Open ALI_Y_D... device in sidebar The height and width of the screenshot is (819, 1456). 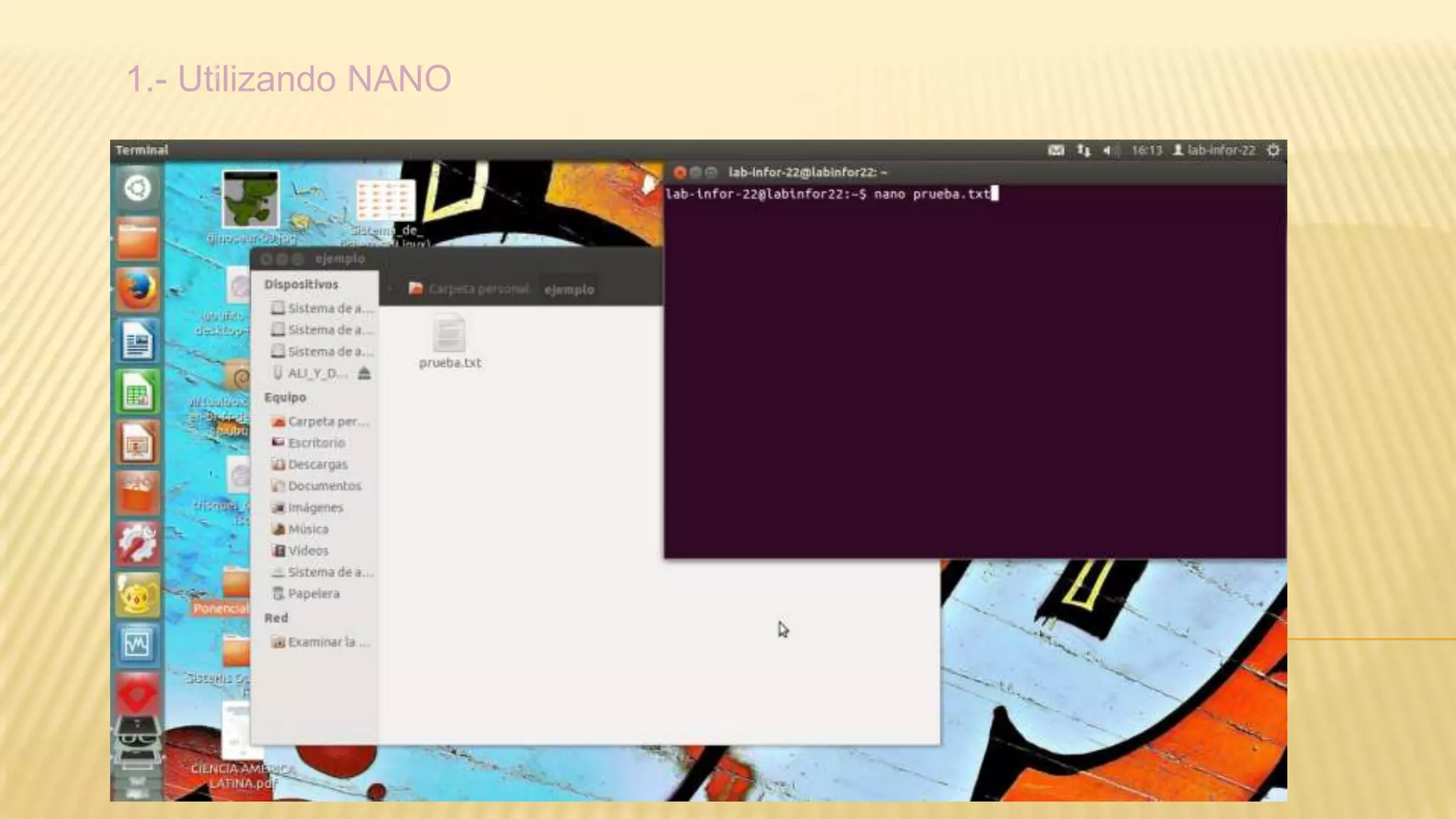click(x=309, y=373)
